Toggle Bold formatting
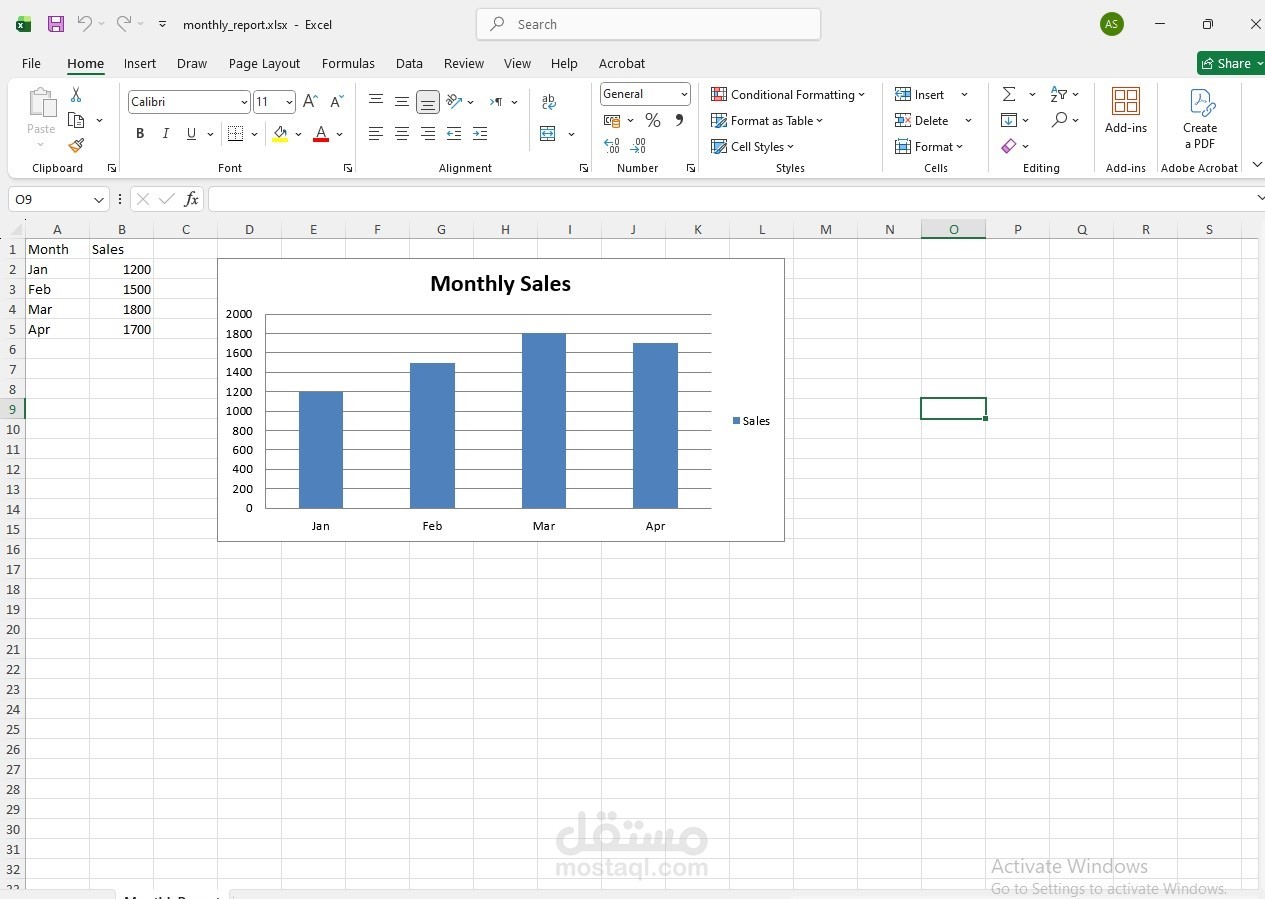The height and width of the screenshot is (899, 1265). click(140, 134)
